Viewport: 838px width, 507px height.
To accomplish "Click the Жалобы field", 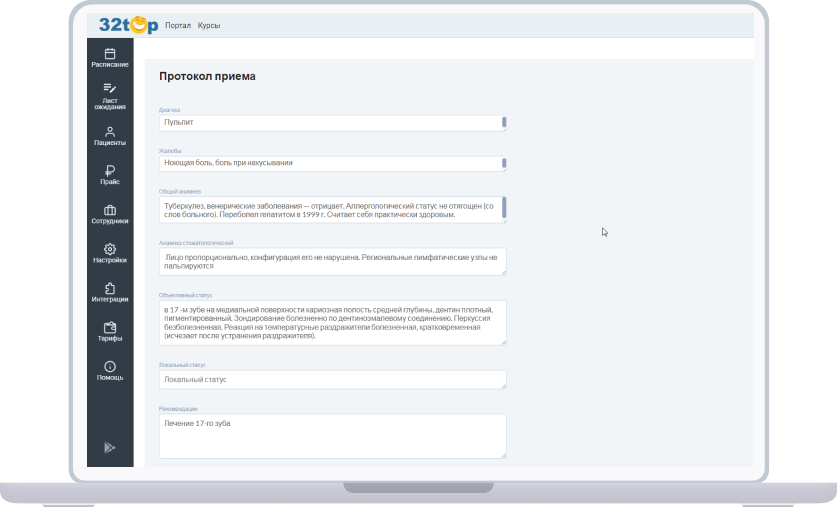I will point(332,163).
